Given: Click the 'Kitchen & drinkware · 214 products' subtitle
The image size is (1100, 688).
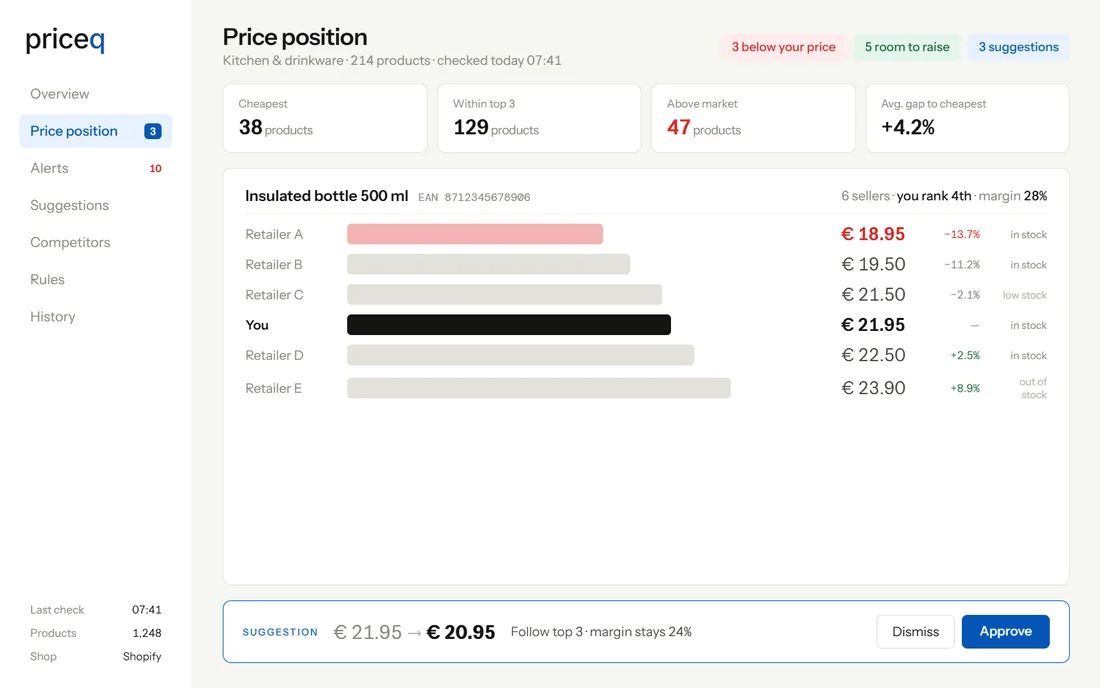Looking at the screenshot, I should pos(326,61).
